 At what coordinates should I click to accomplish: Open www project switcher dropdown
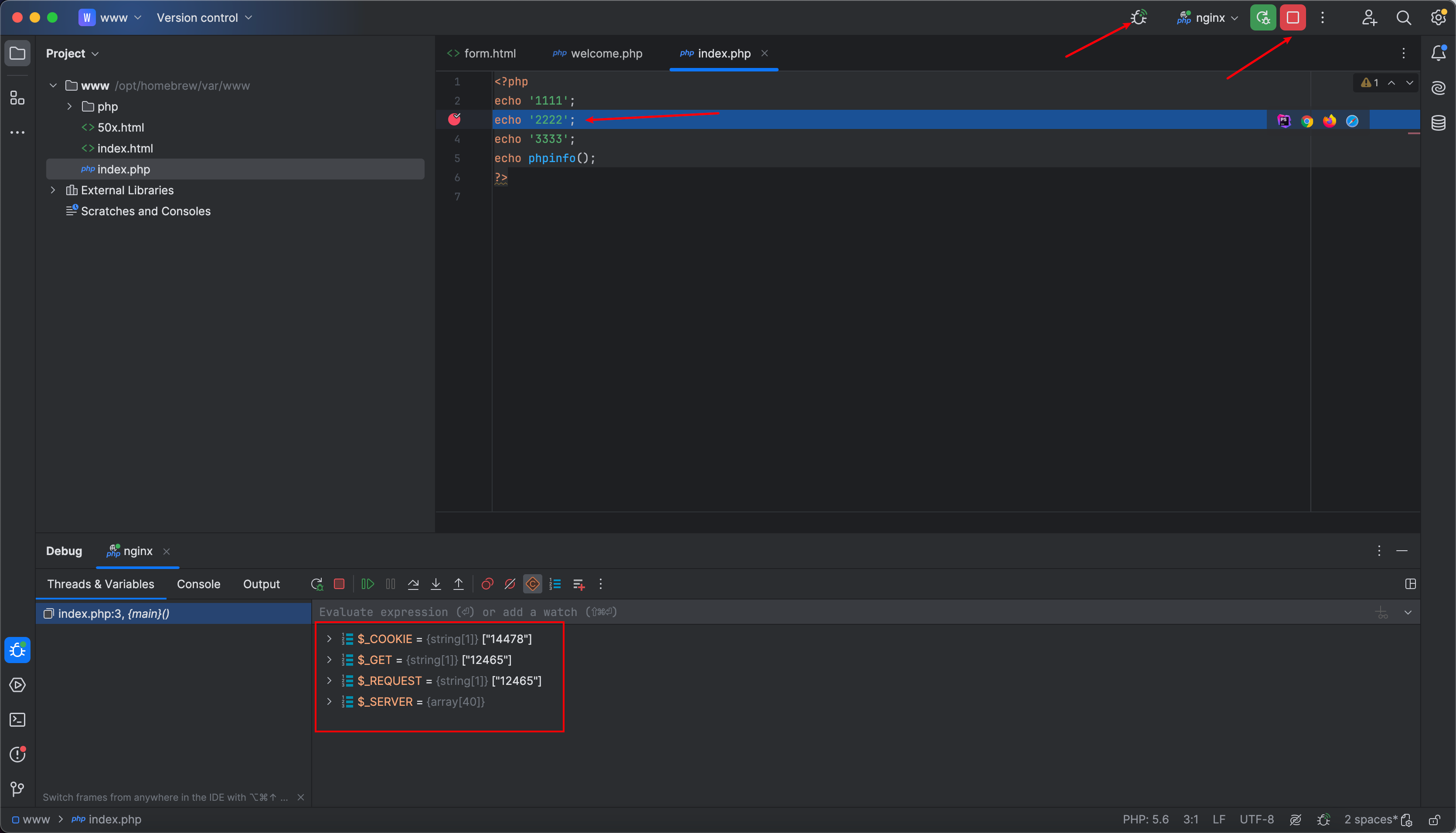pos(110,18)
